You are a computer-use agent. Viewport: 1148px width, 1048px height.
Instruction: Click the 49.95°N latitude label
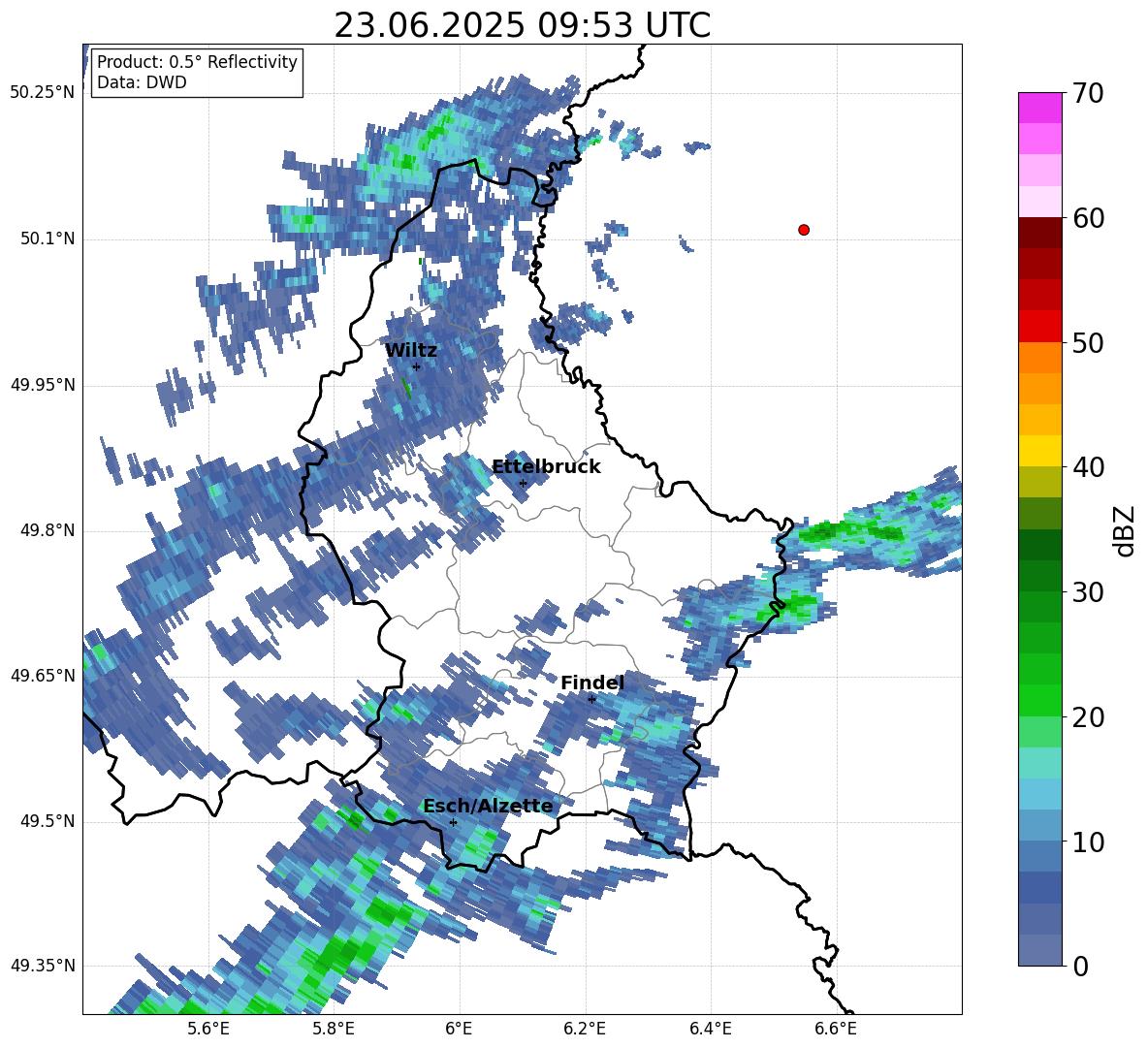pyautogui.click(x=43, y=385)
